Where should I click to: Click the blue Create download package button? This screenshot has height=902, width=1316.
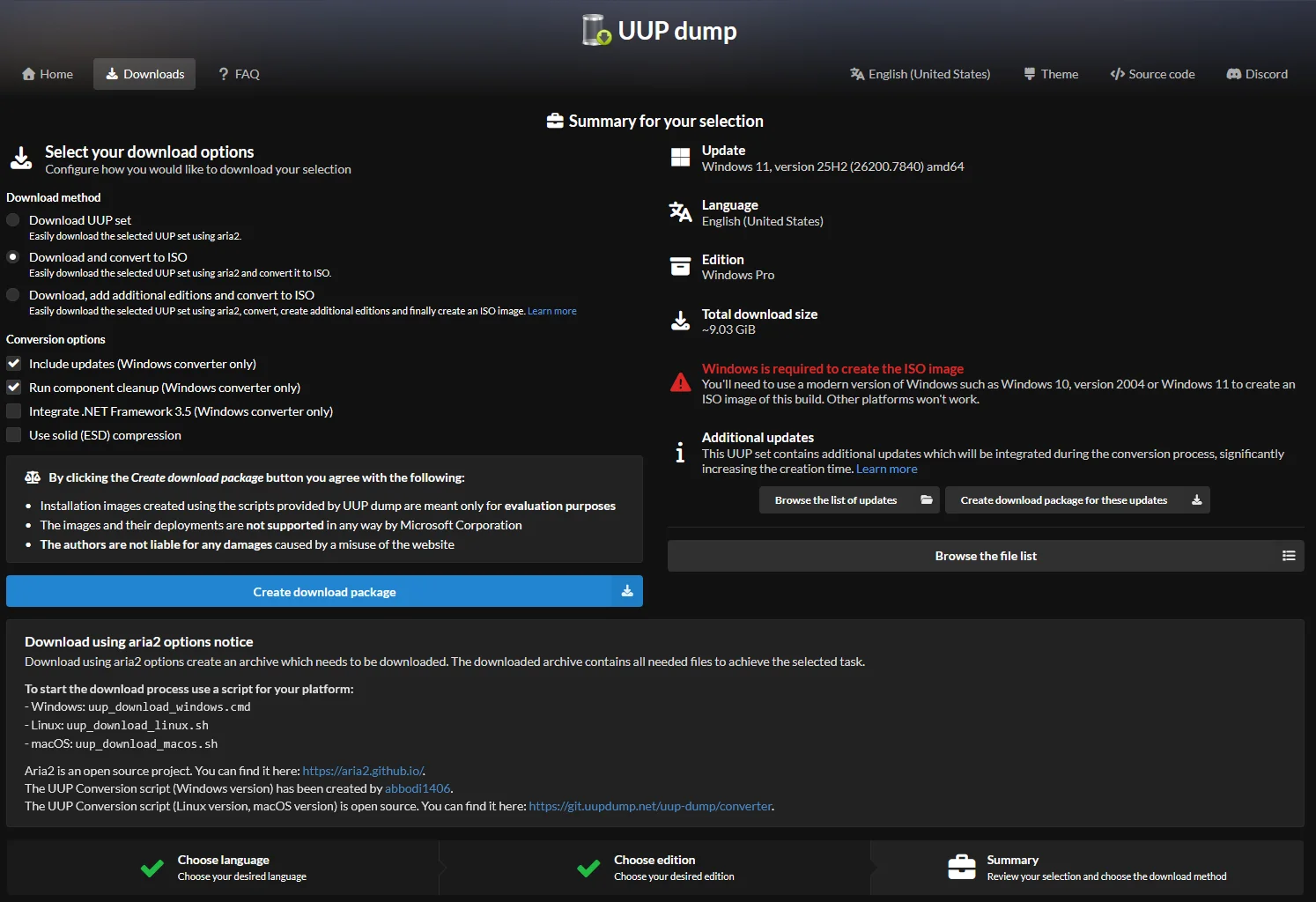(x=324, y=591)
